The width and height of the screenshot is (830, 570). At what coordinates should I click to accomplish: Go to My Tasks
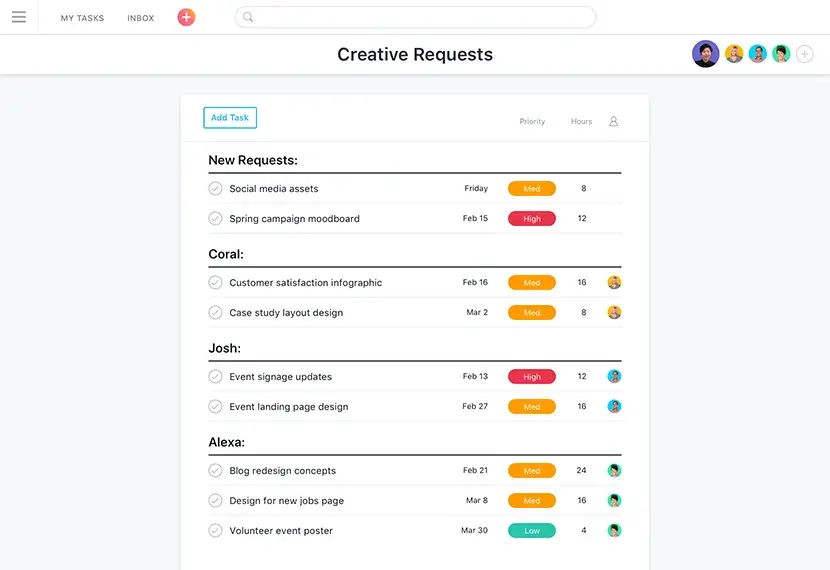click(82, 18)
